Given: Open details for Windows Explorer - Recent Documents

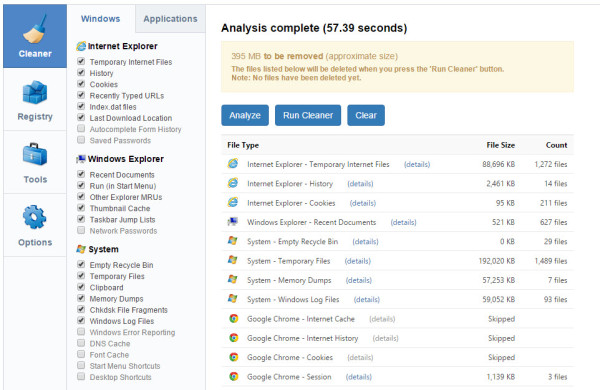Looking at the screenshot, I should coord(404,222).
